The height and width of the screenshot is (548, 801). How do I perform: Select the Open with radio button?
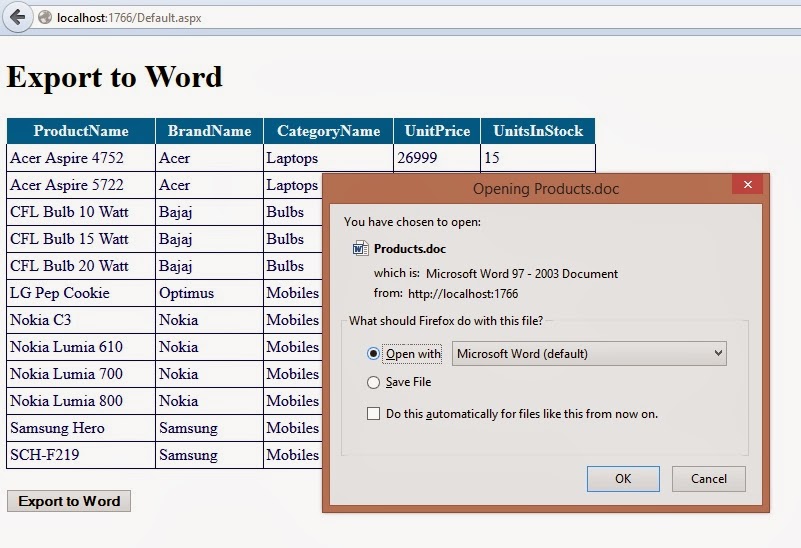click(373, 353)
